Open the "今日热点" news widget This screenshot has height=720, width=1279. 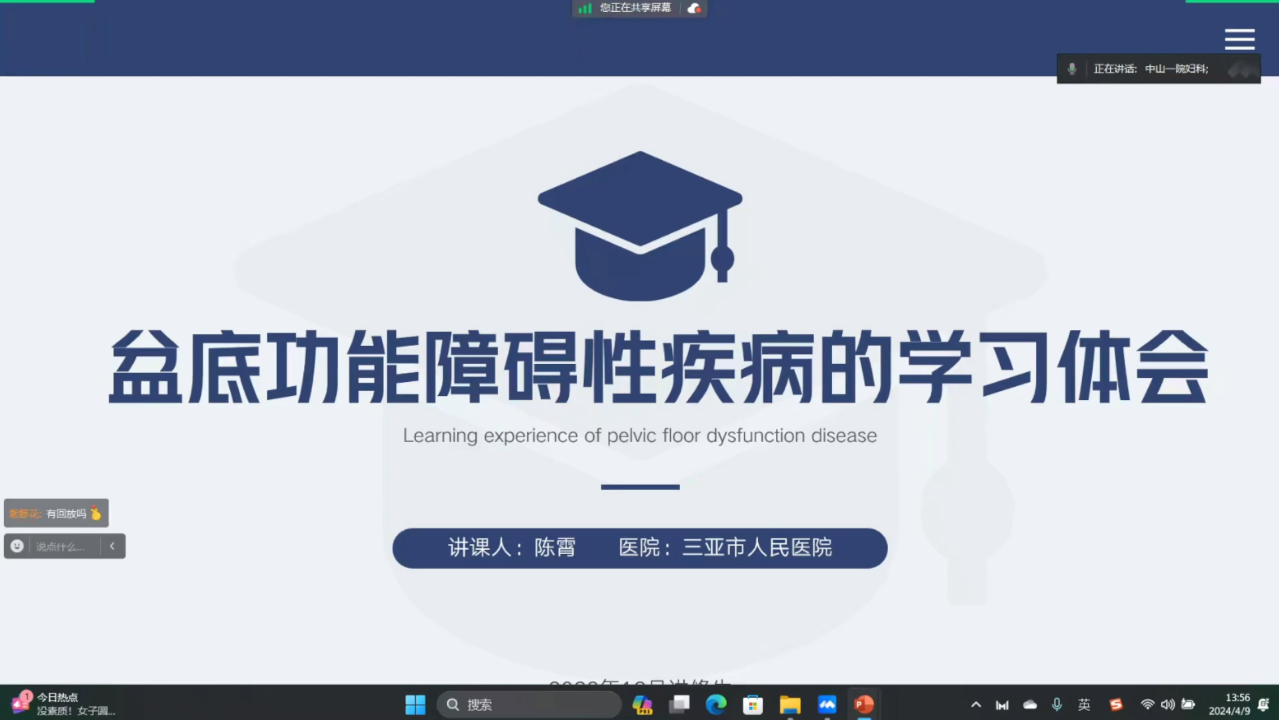[x=60, y=704]
